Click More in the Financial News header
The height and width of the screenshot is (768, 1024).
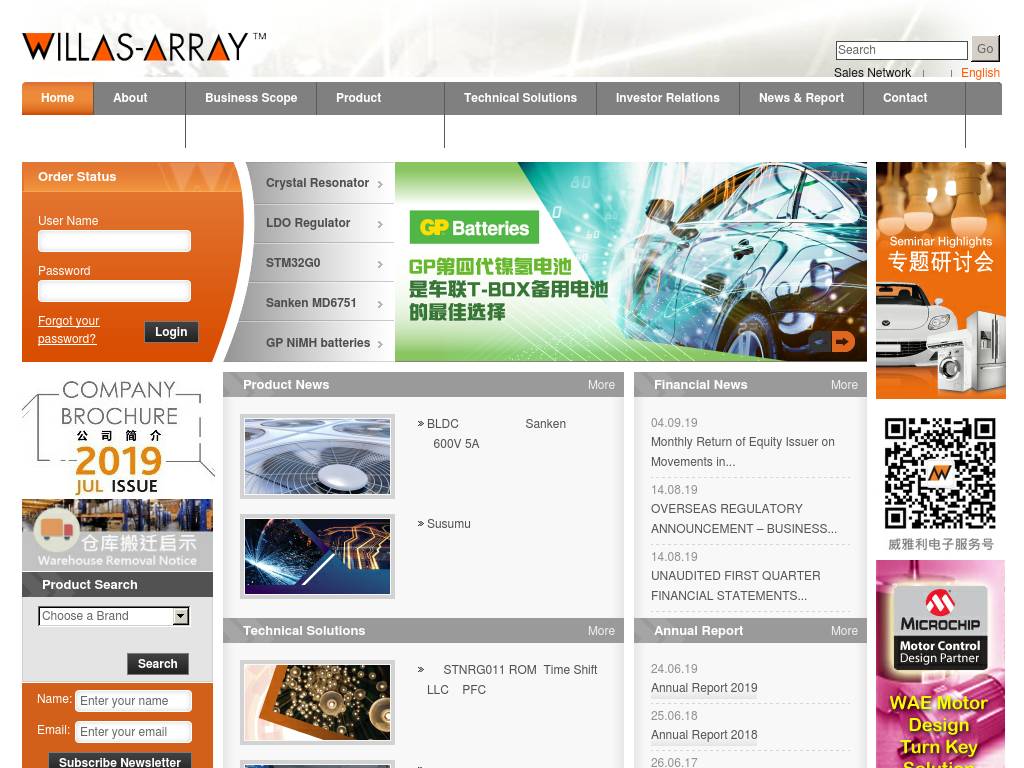[844, 385]
